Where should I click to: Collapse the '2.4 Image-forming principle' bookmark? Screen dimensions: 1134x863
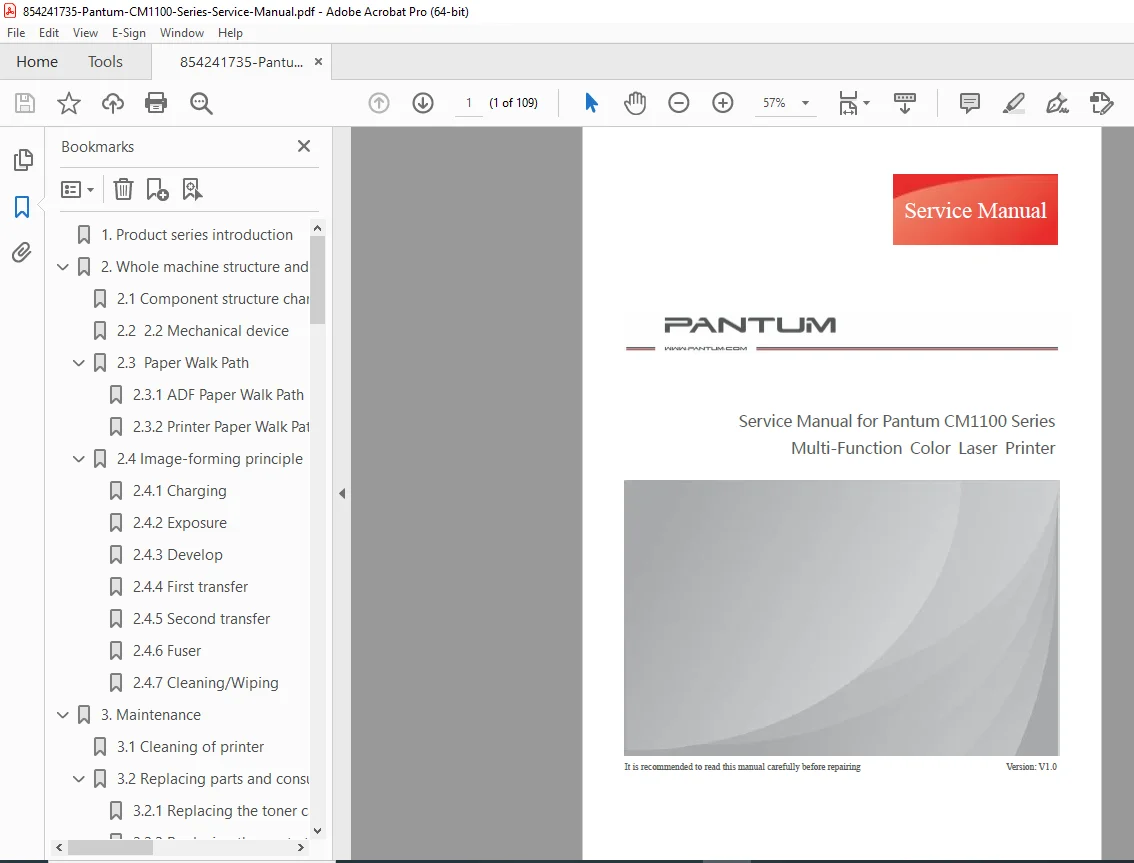click(x=79, y=459)
